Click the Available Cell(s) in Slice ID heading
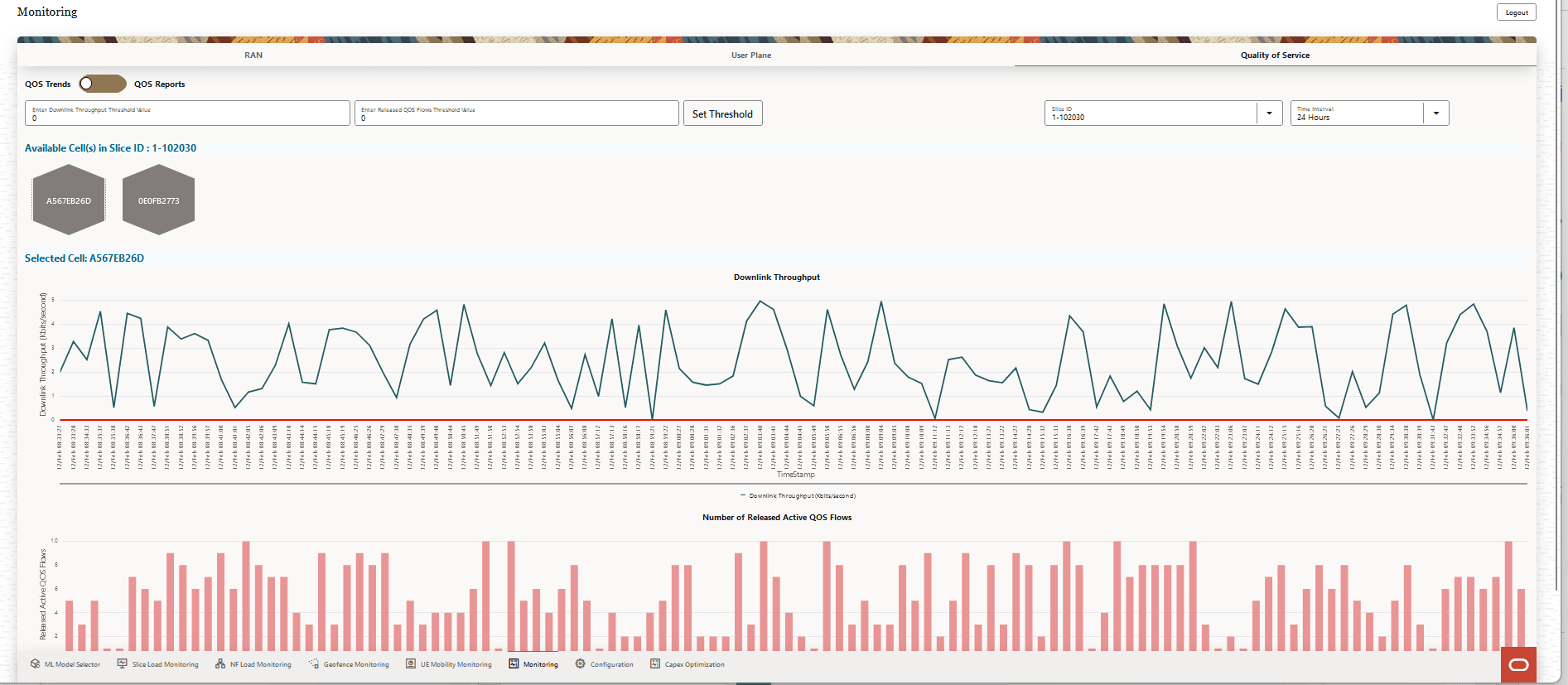 (x=111, y=148)
